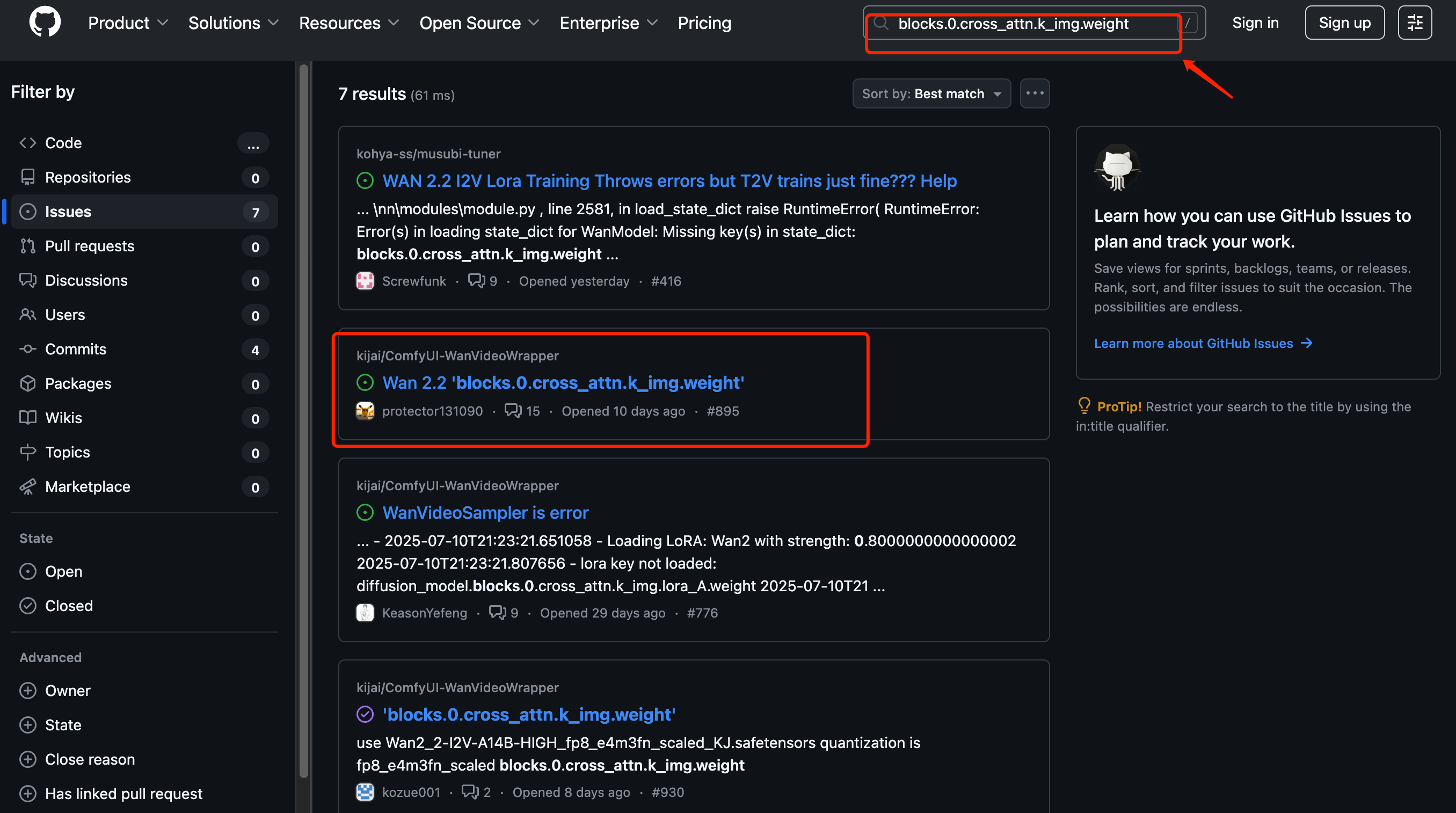The width and height of the screenshot is (1456, 813).
Task: Click the search magnifier icon
Action: (x=881, y=23)
